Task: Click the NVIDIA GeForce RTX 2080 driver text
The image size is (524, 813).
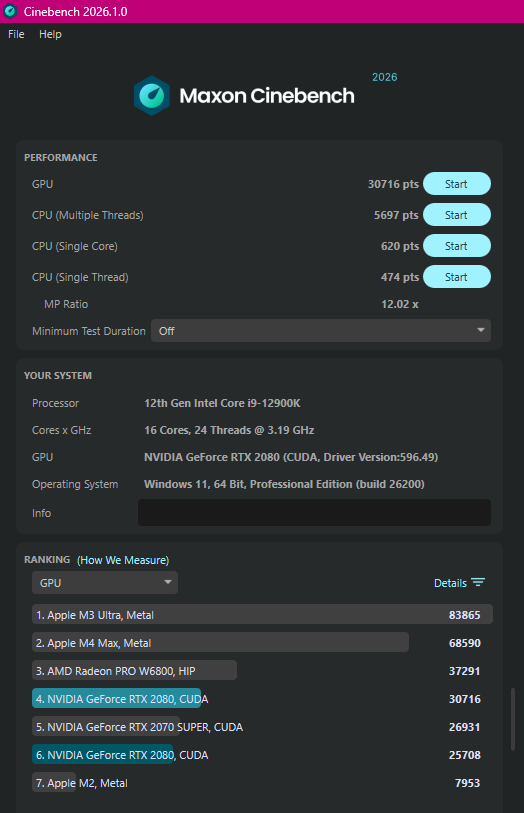Action: [291, 457]
